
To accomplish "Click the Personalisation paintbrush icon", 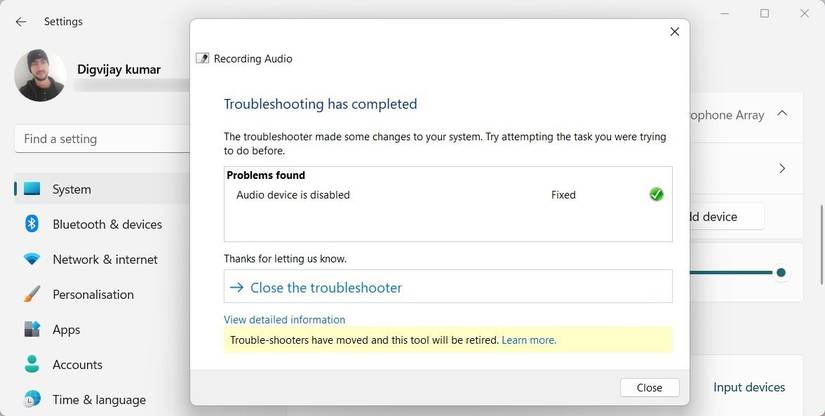I will click(32, 294).
